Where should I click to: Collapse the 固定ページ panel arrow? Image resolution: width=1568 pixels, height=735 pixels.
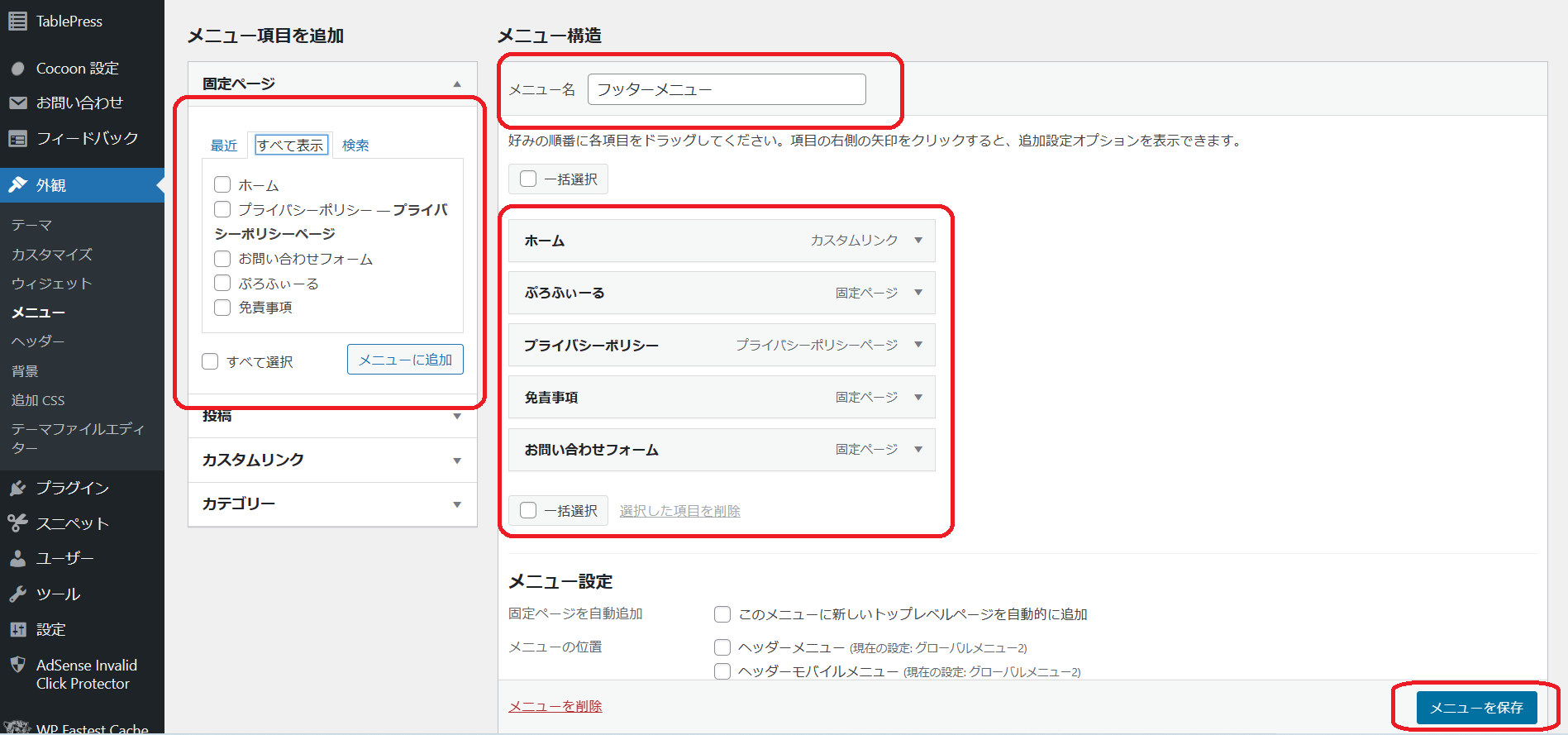(457, 84)
